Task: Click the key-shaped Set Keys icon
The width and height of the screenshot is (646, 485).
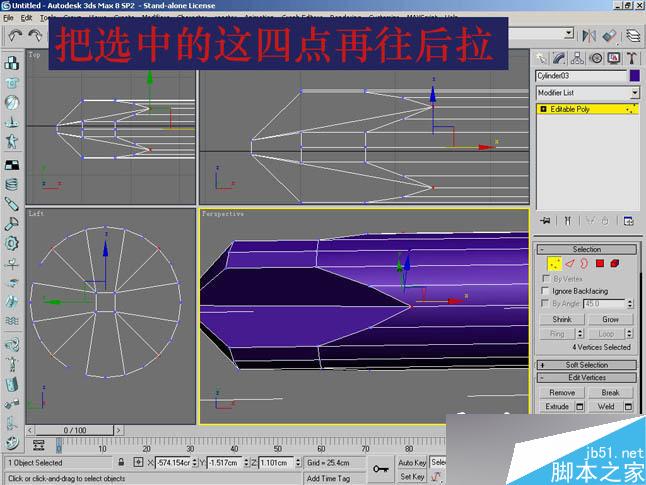Action: click(x=380, y=469)
